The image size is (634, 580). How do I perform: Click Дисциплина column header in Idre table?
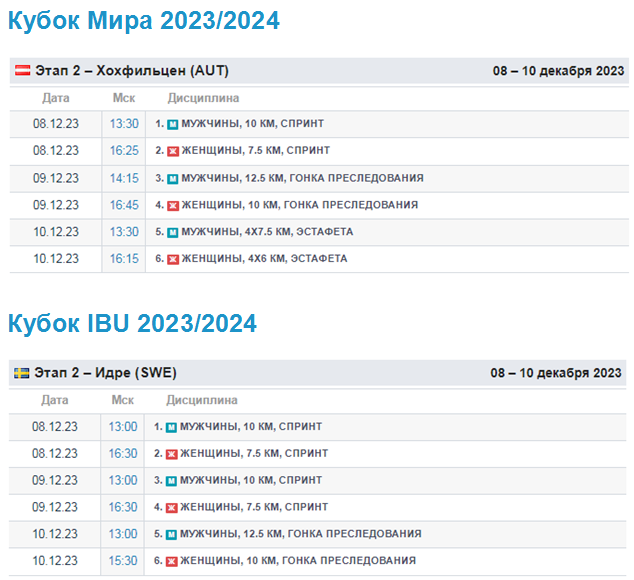point(202,400)
